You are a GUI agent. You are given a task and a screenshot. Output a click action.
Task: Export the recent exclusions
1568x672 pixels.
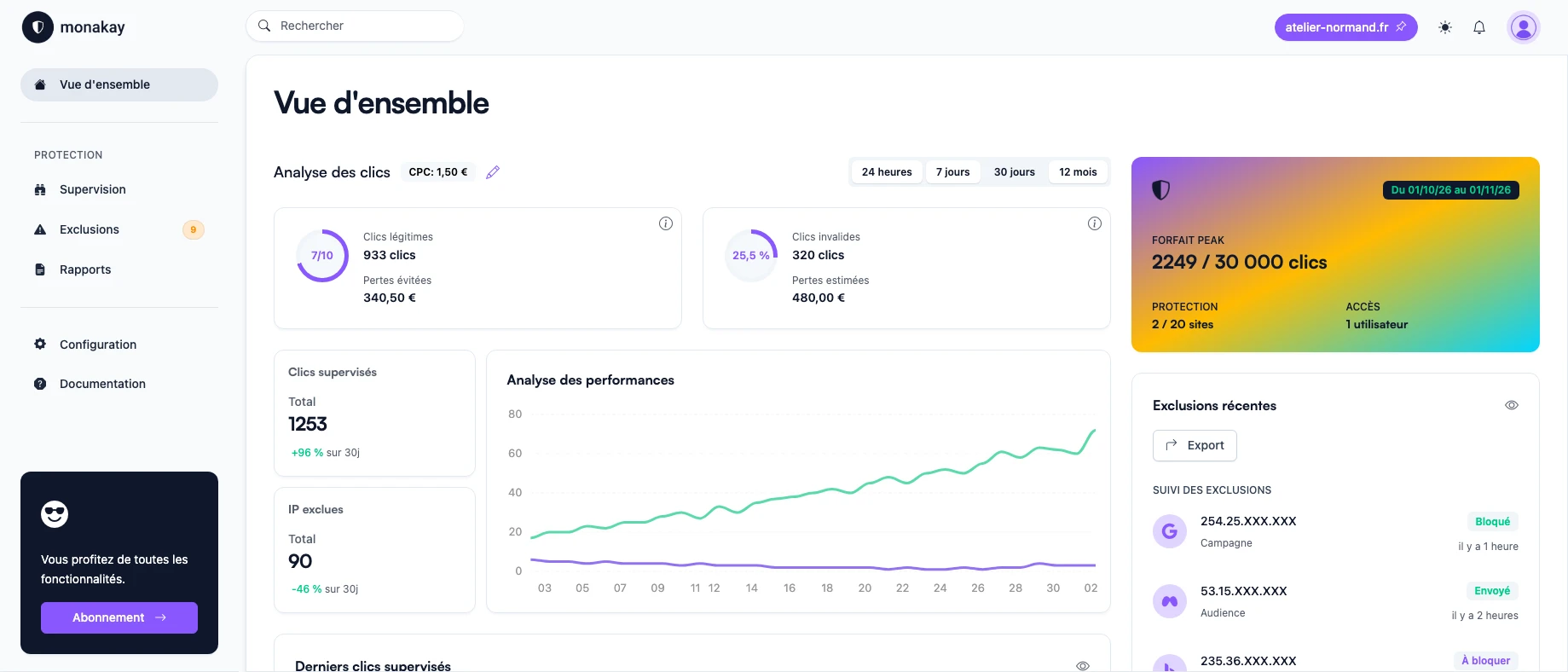[1195, 445]
